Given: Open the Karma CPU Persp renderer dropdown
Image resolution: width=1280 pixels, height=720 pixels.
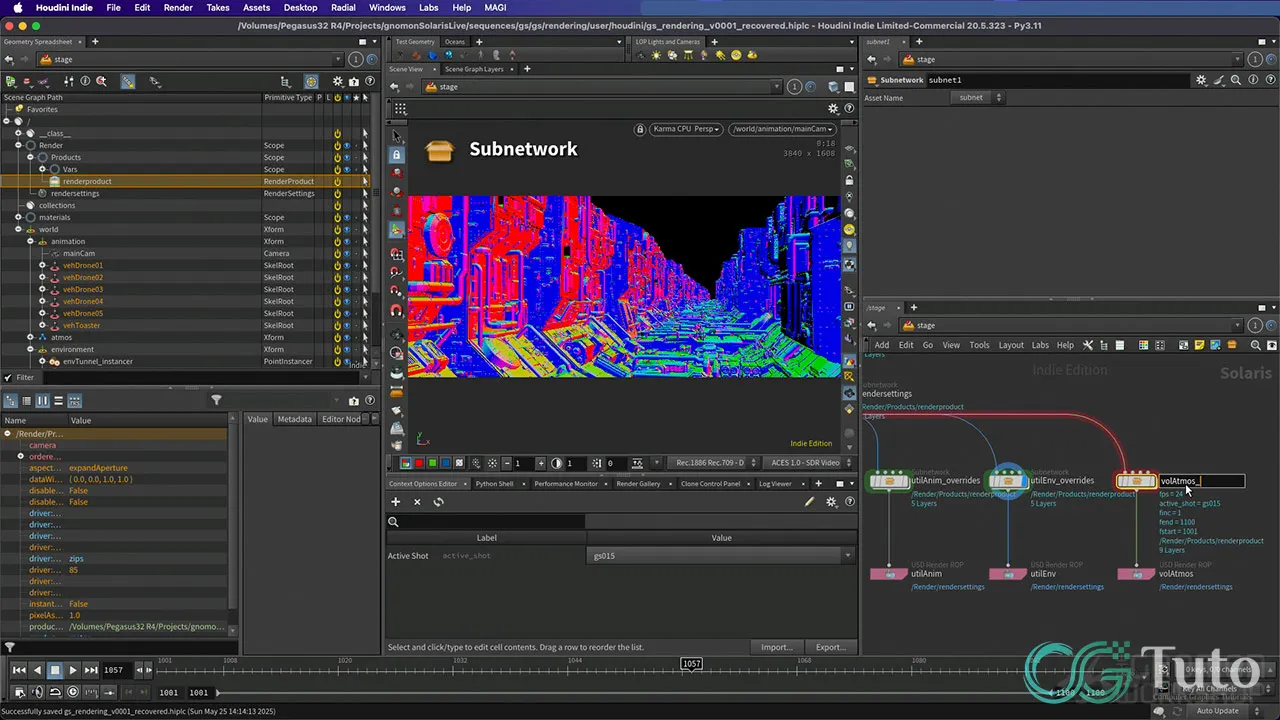Looking at the screenshot, I should pos(685,129).
